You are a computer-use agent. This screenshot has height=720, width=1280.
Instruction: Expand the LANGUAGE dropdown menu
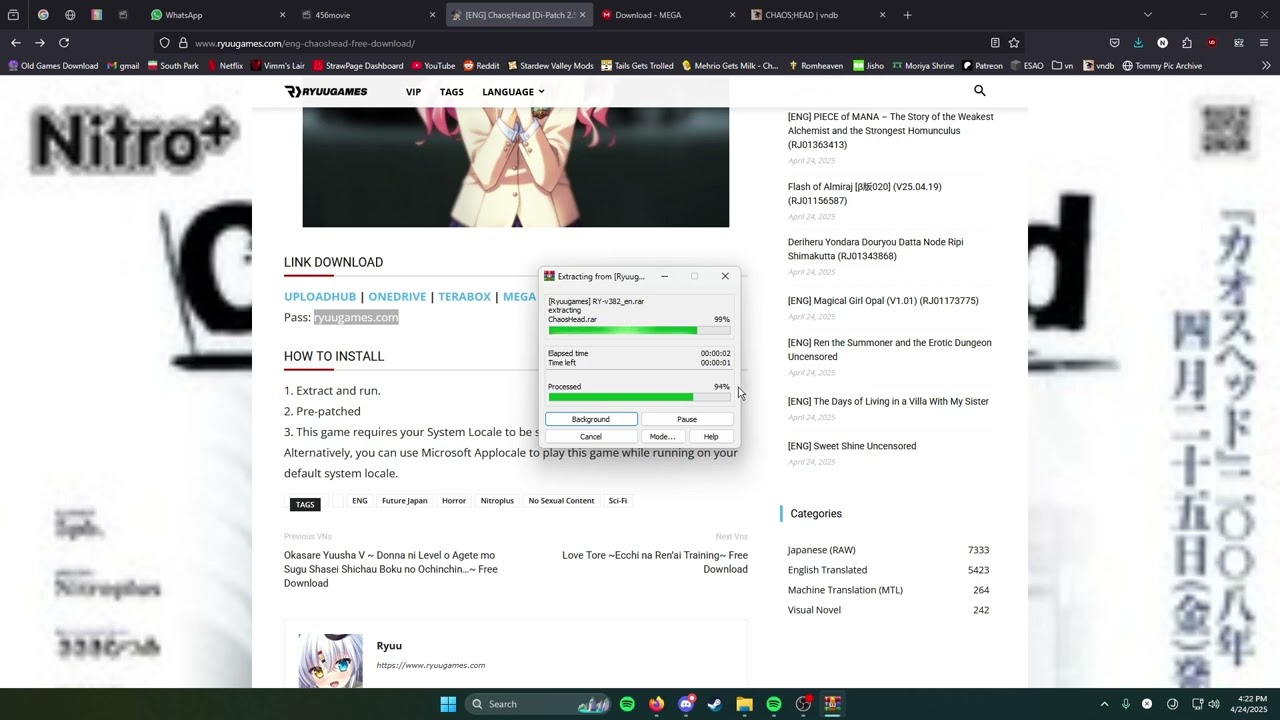click(513, 92)
